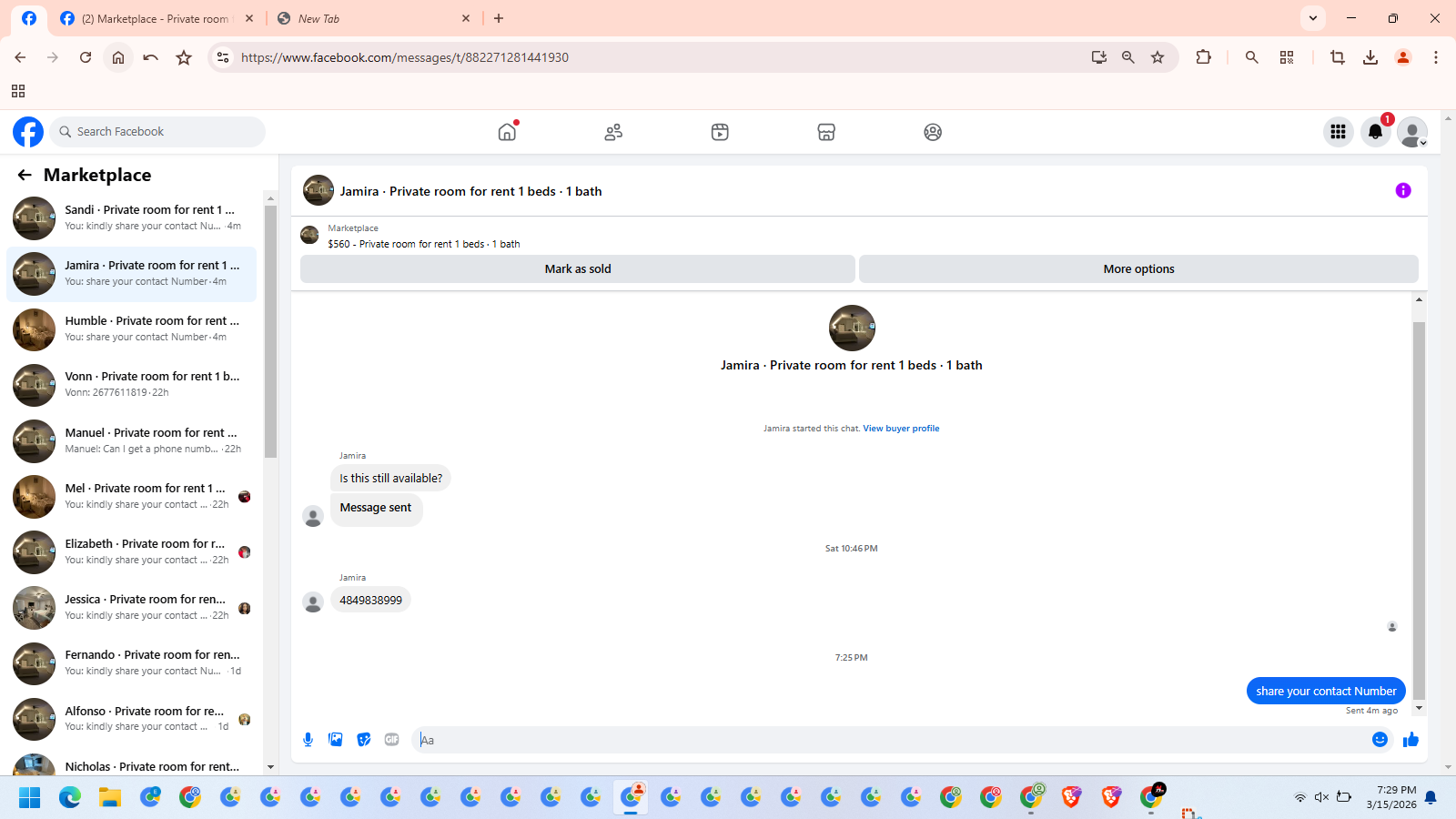
Task: Click More options button
Action: point(1138,268)
